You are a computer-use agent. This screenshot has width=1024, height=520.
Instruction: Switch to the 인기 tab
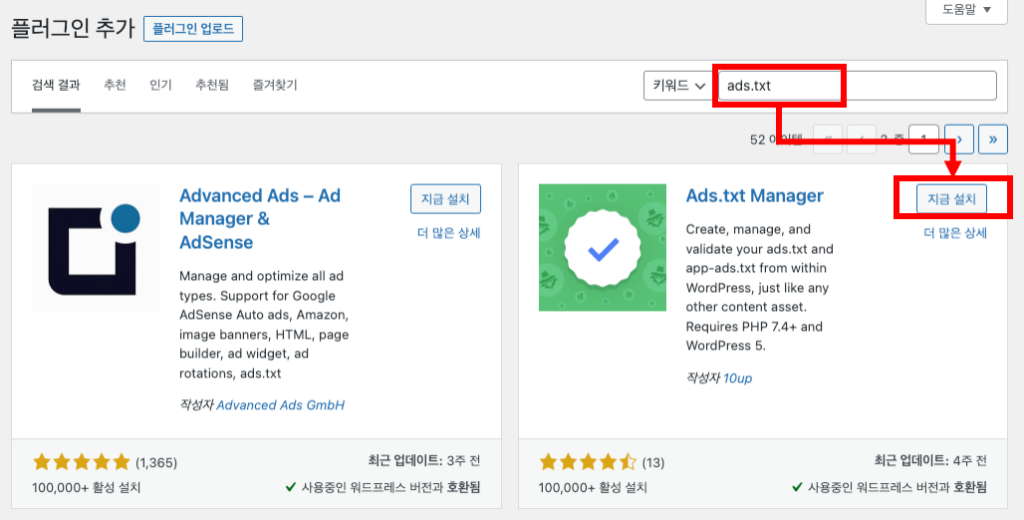click(161, 85)
